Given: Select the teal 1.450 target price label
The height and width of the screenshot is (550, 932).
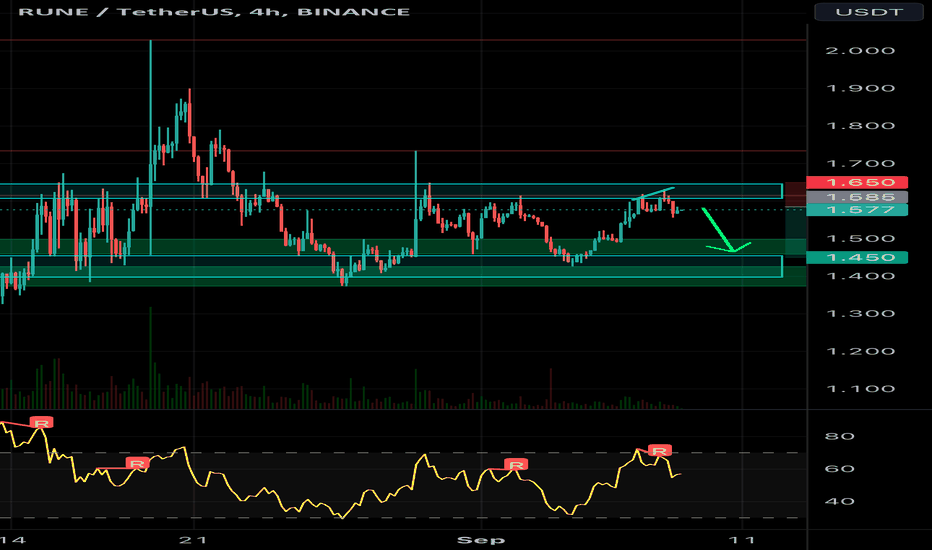Looking at the screenshot, I should 857,257.
